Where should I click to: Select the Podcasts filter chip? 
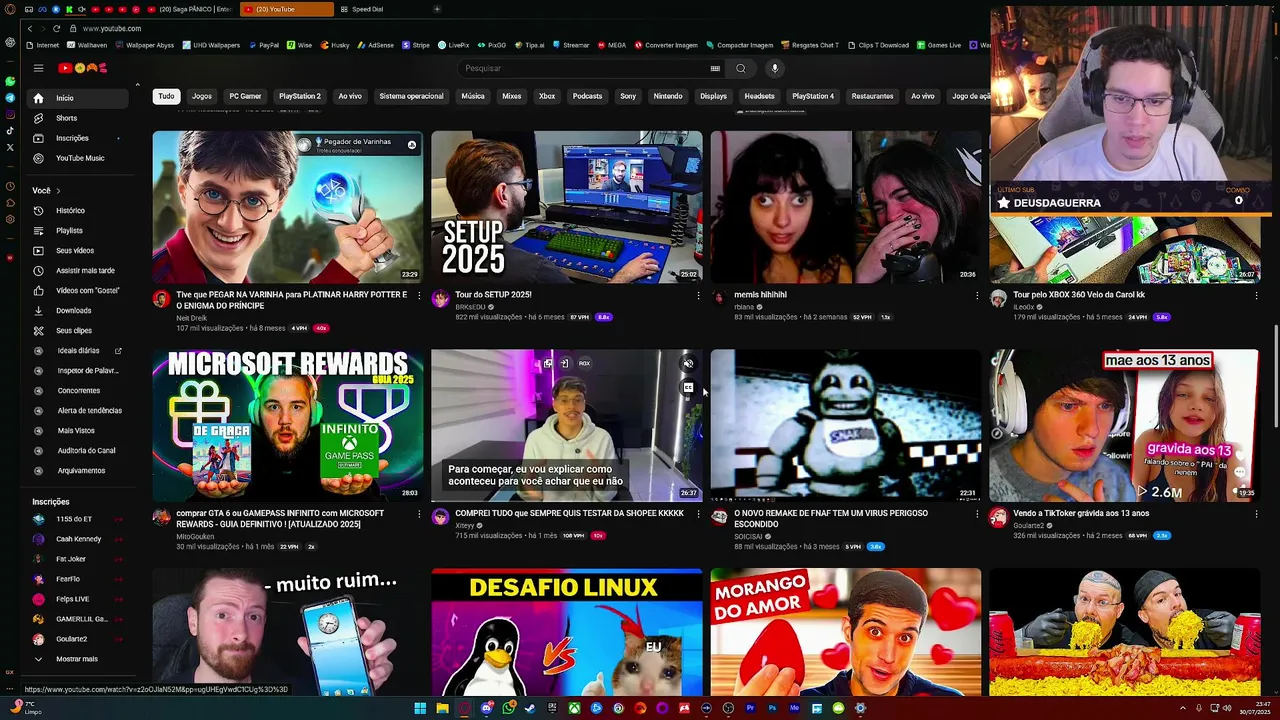[587, 96]
